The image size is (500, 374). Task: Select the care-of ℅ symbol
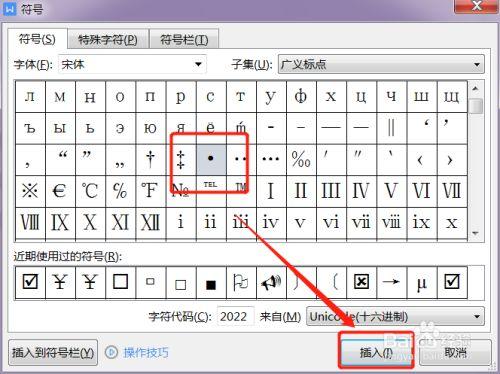[120, 191]
